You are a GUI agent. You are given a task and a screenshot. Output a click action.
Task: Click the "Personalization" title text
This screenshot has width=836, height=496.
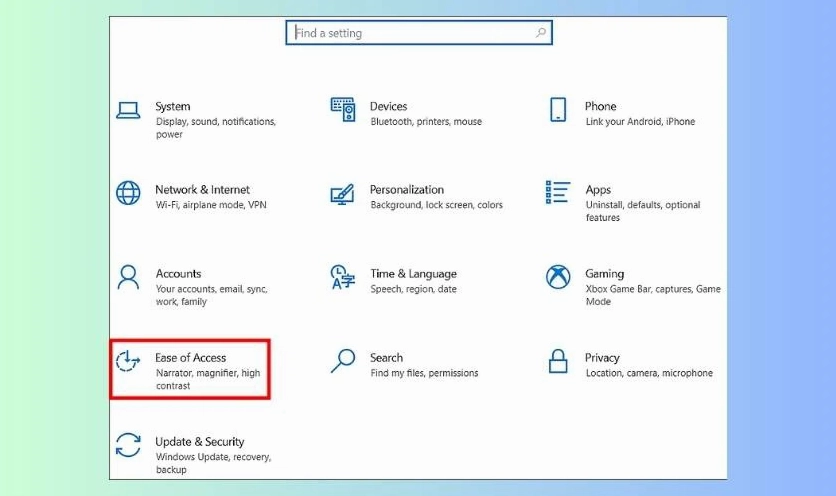click(406, 189)
